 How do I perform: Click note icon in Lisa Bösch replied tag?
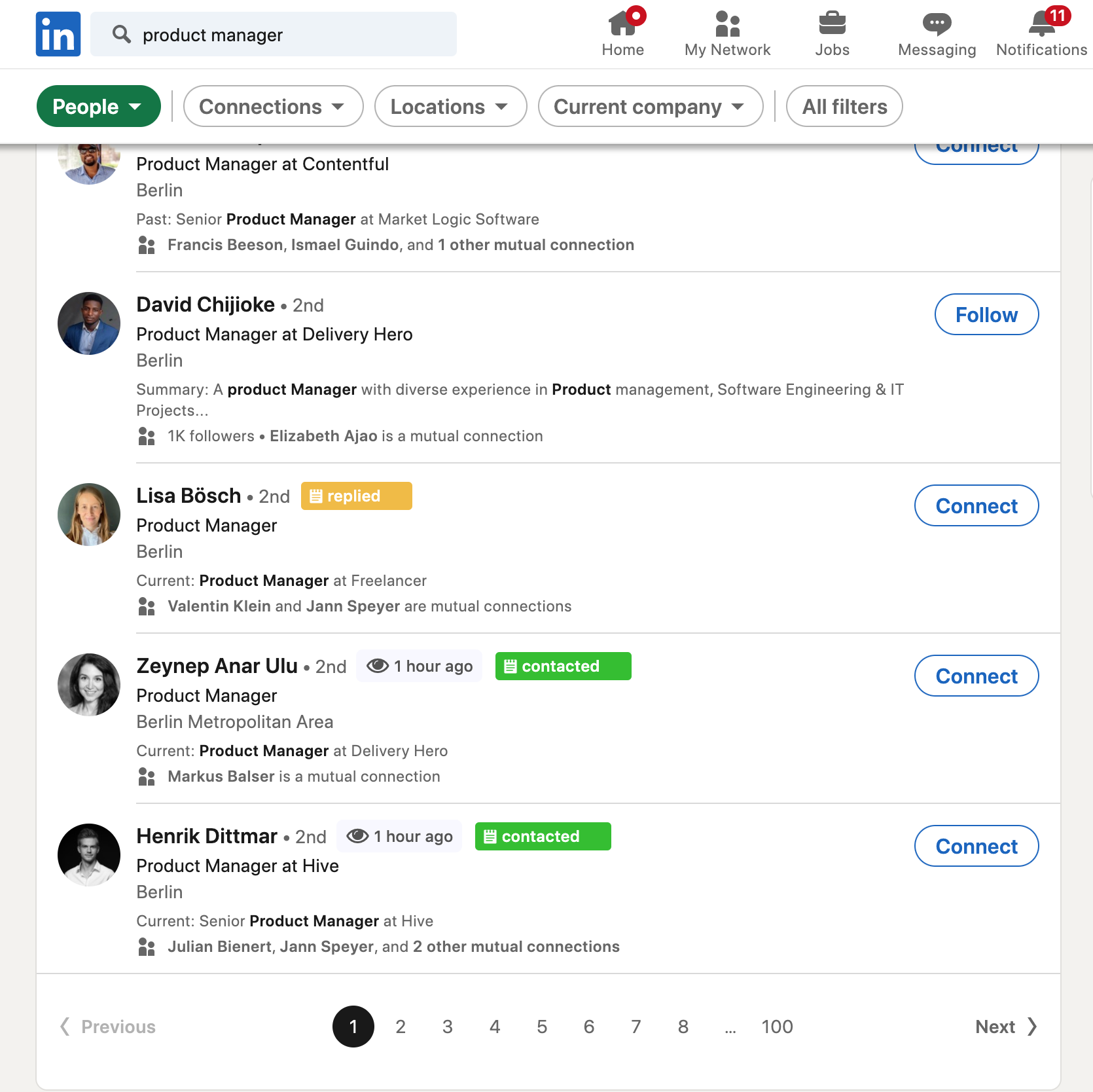point(315,496)
